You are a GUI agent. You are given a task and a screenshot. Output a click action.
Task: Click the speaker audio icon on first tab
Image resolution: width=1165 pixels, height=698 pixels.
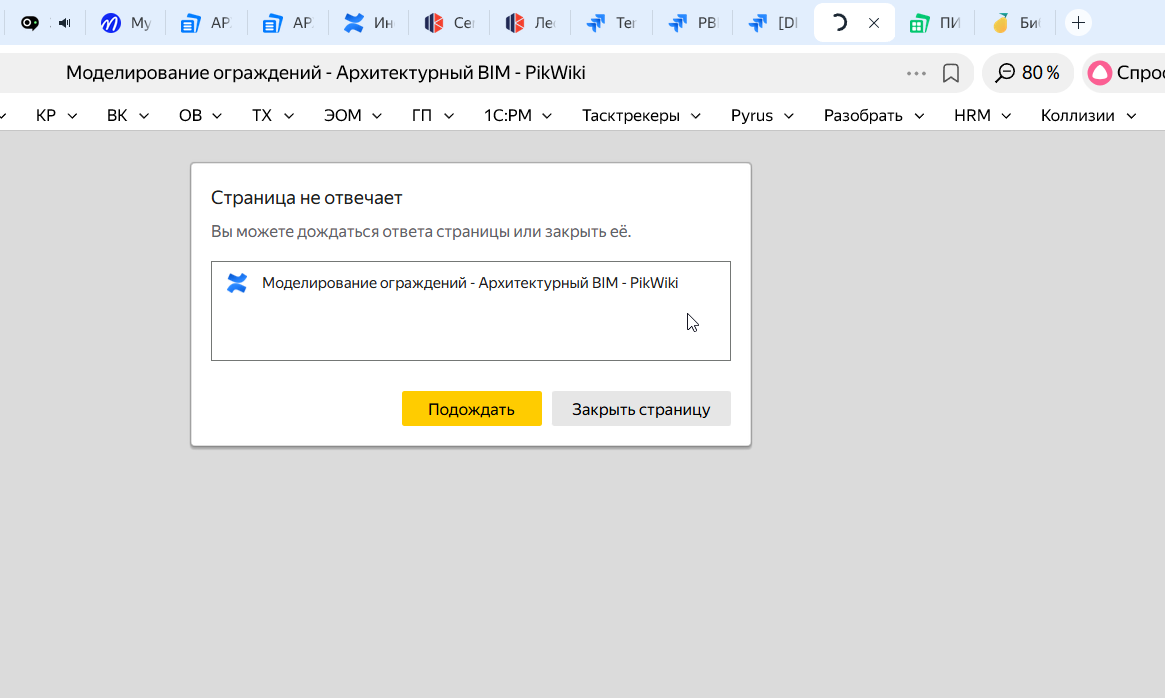point(65,23)
